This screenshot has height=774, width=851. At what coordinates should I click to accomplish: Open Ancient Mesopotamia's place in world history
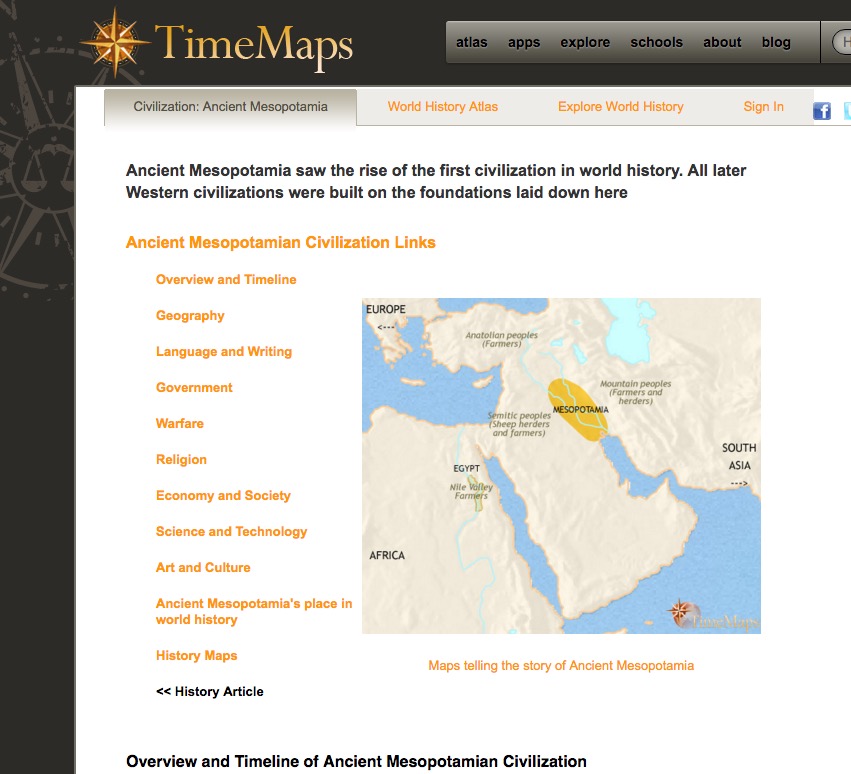[x=254, y=611]
